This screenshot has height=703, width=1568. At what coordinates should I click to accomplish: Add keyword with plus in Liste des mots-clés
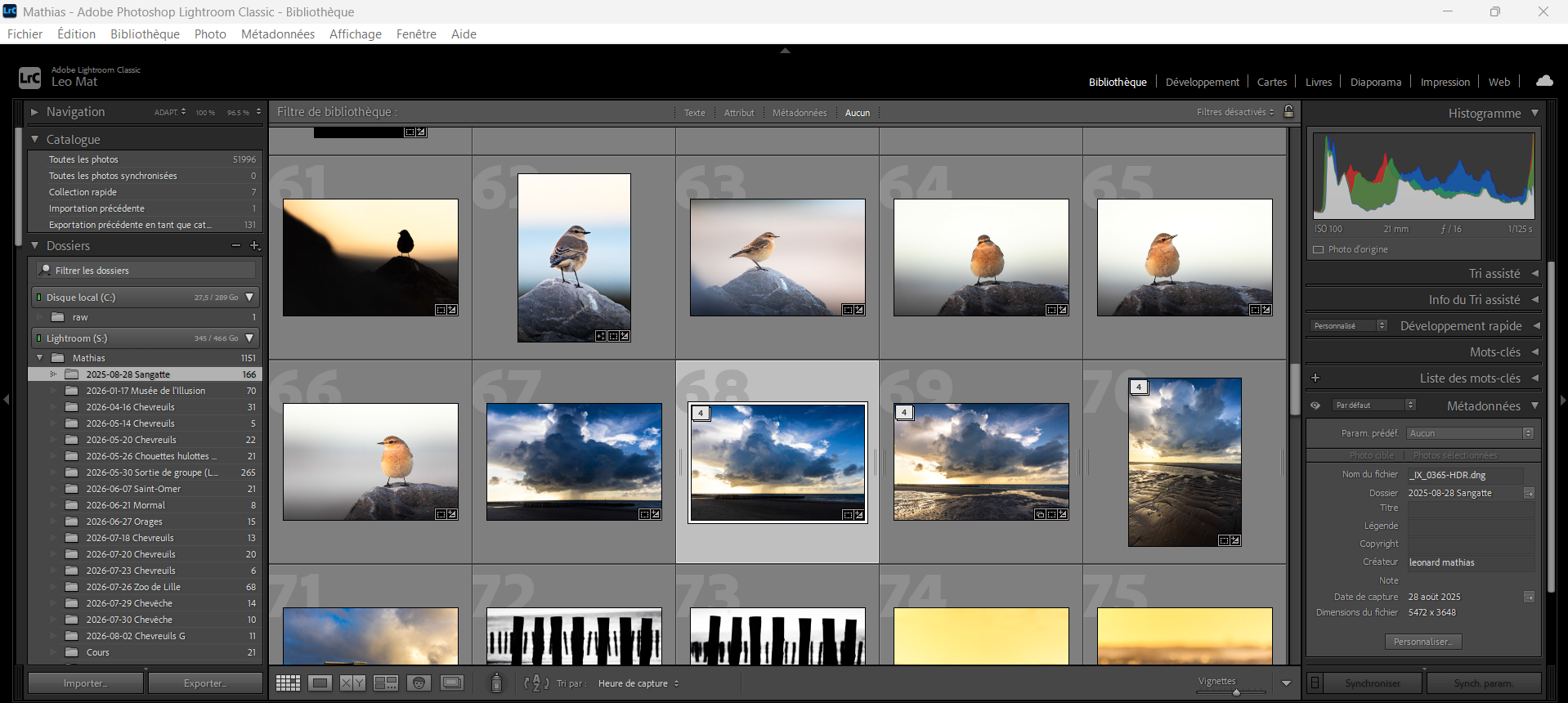(x=1315, y=378)
